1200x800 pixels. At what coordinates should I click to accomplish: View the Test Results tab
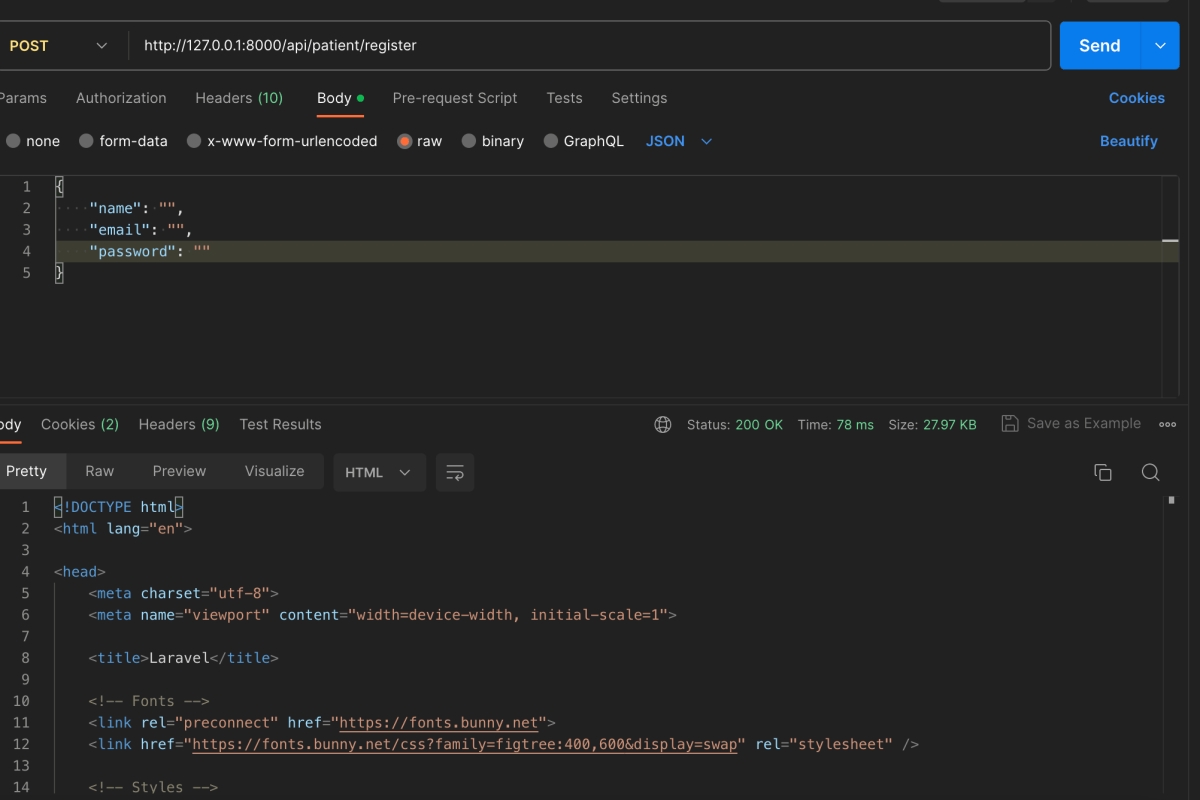point(280,424)
